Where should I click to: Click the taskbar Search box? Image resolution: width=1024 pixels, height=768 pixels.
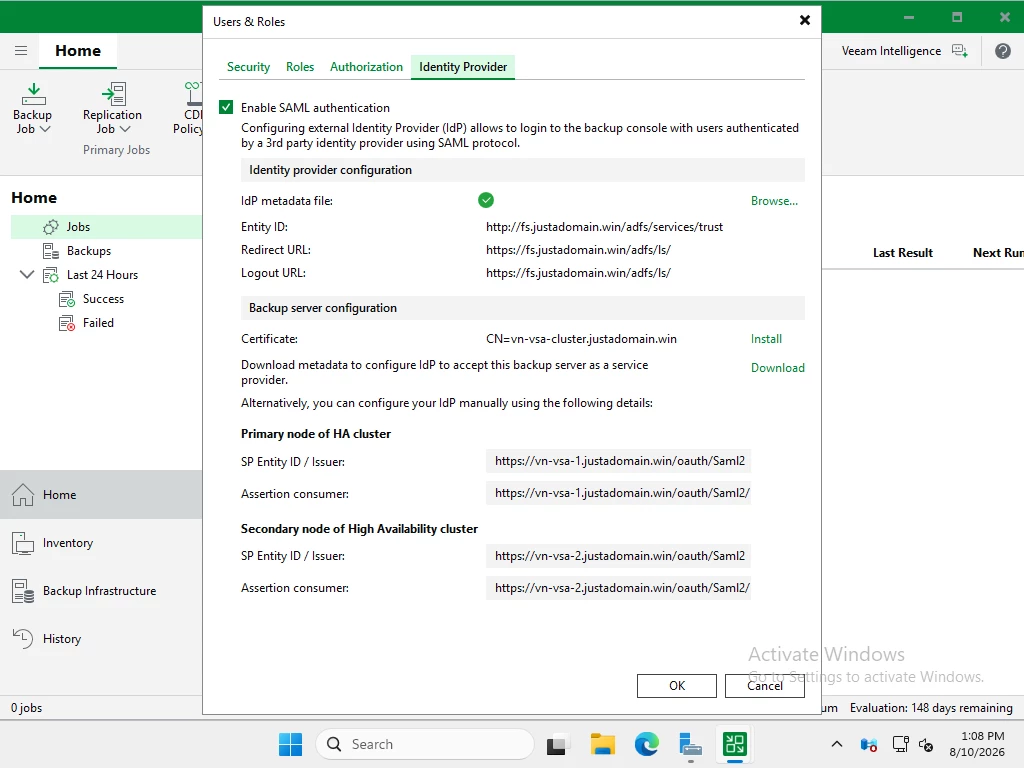424,744
